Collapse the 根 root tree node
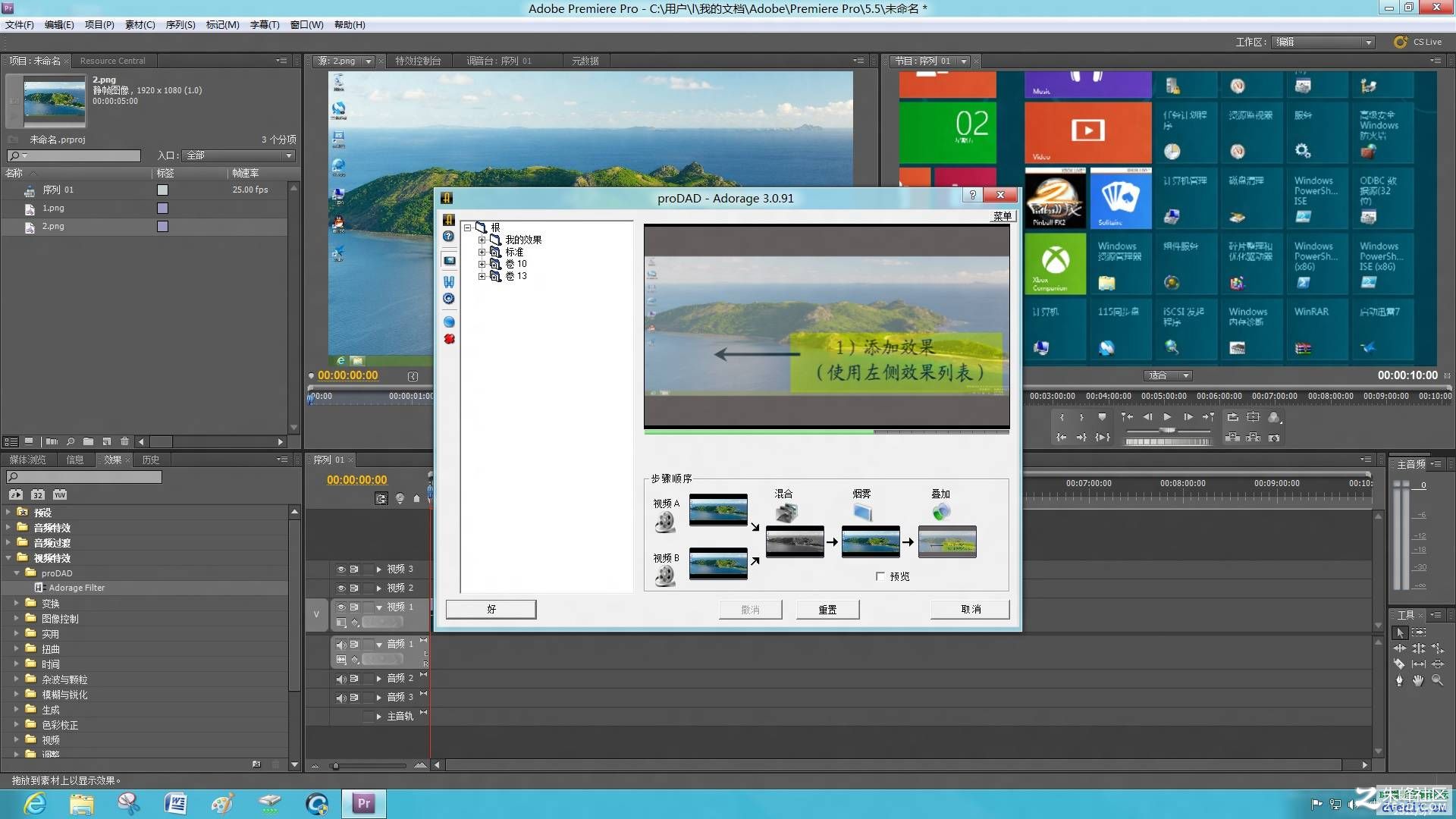1456x819 pixels. pyautogui.click(x=468, y=227)
